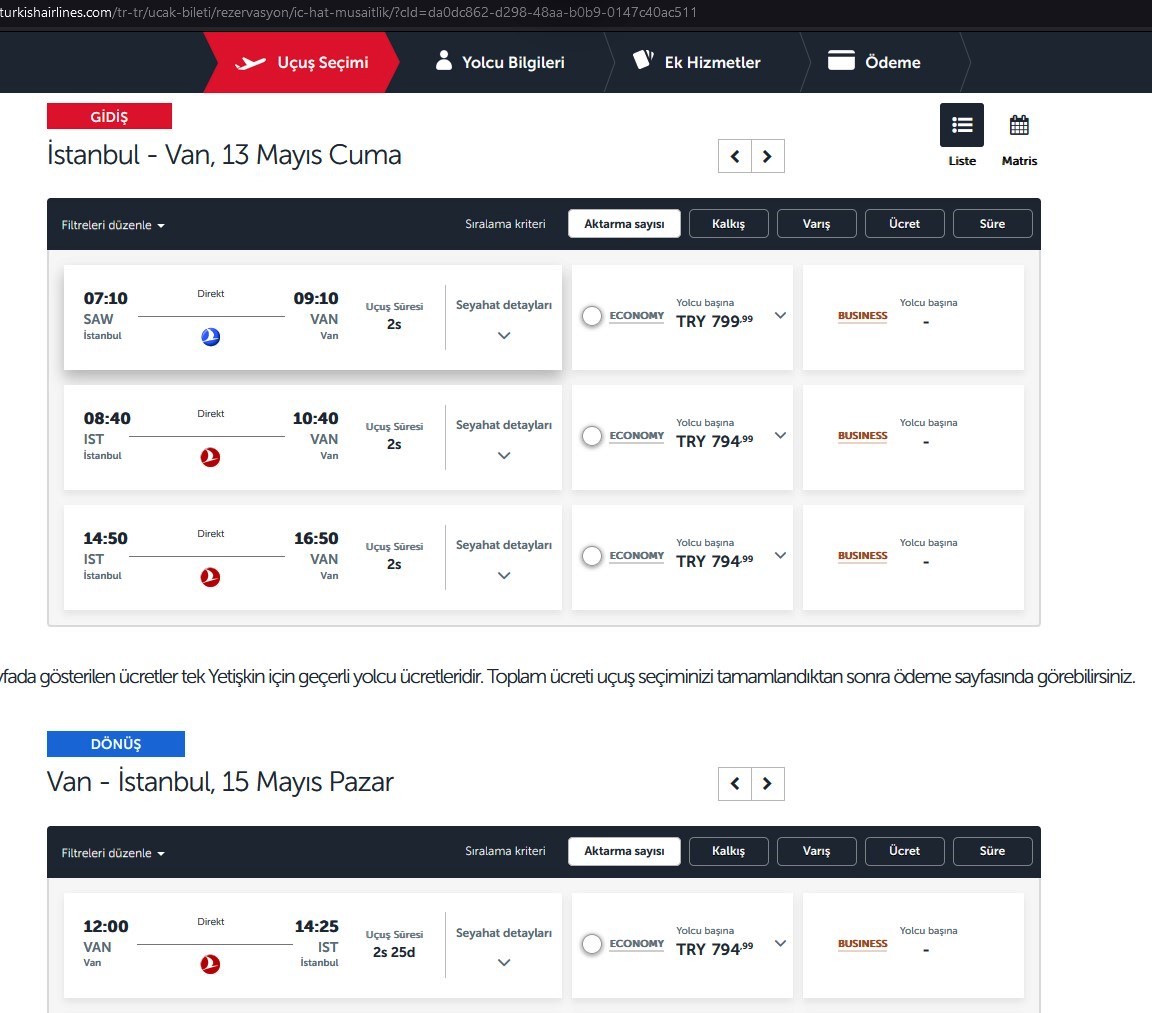Go to previous day for Van - İstanbul
The height and width of the screenshot is (1013, 1152).
point(735,784)
